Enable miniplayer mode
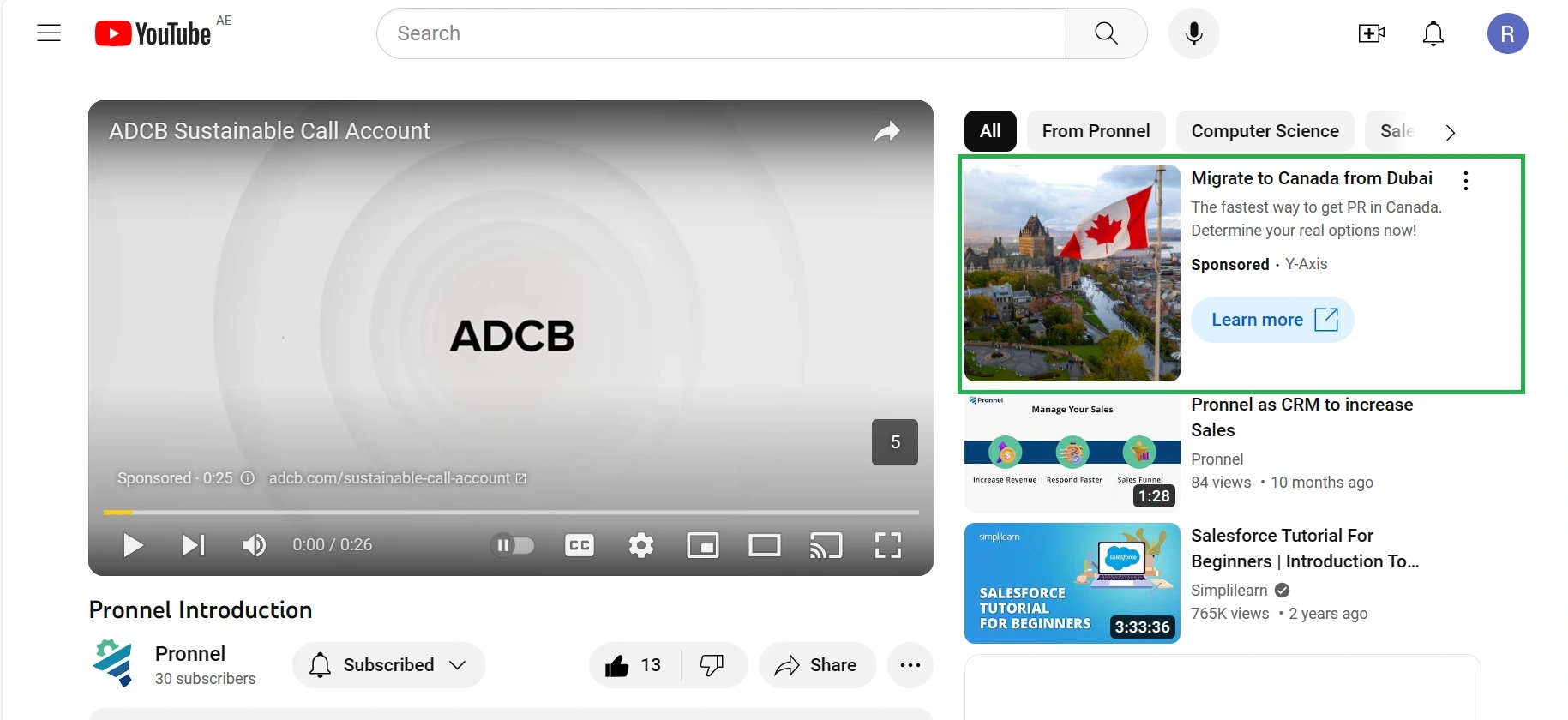 click(703, 545)
